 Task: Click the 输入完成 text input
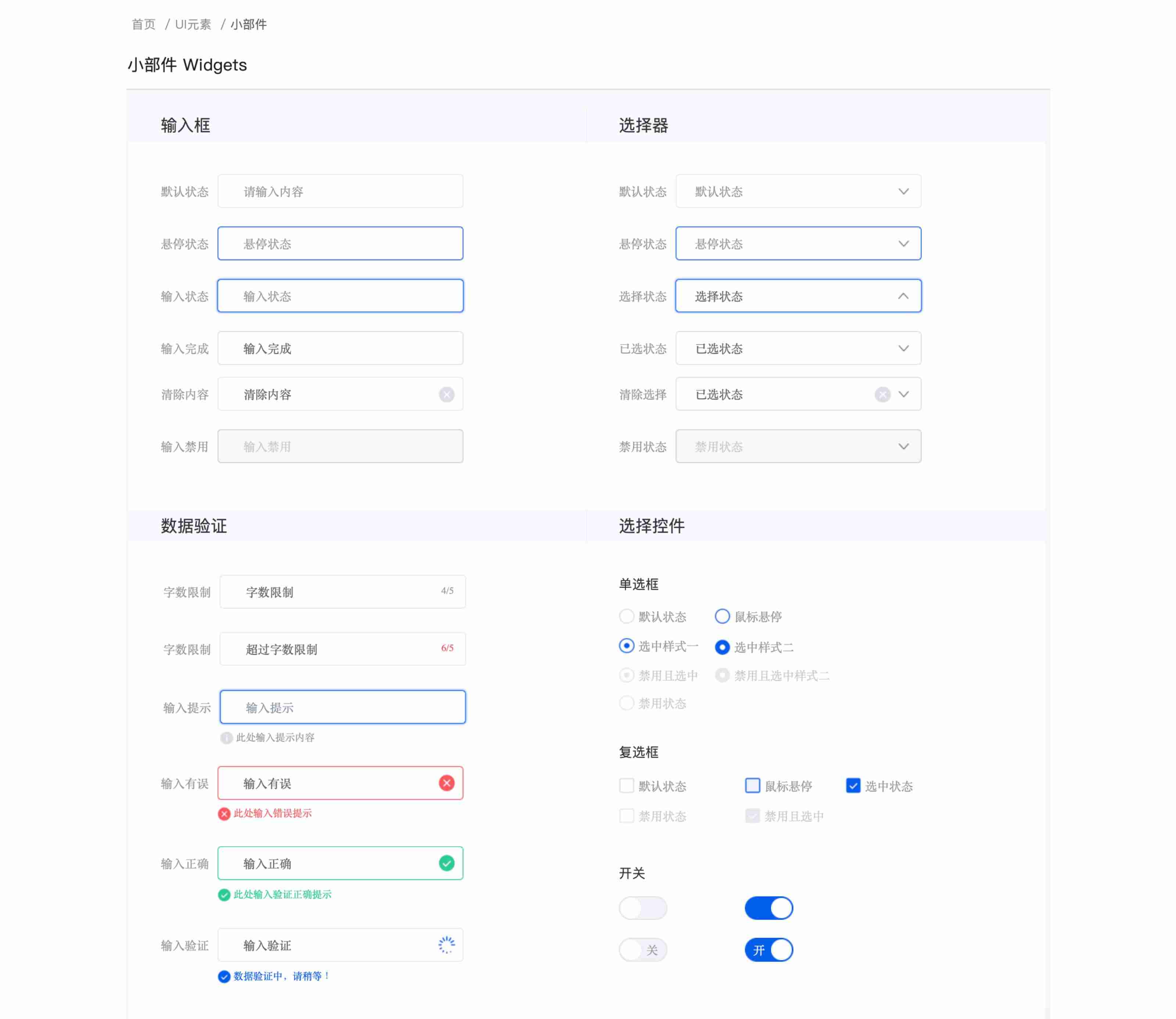(x=340, y=348)
